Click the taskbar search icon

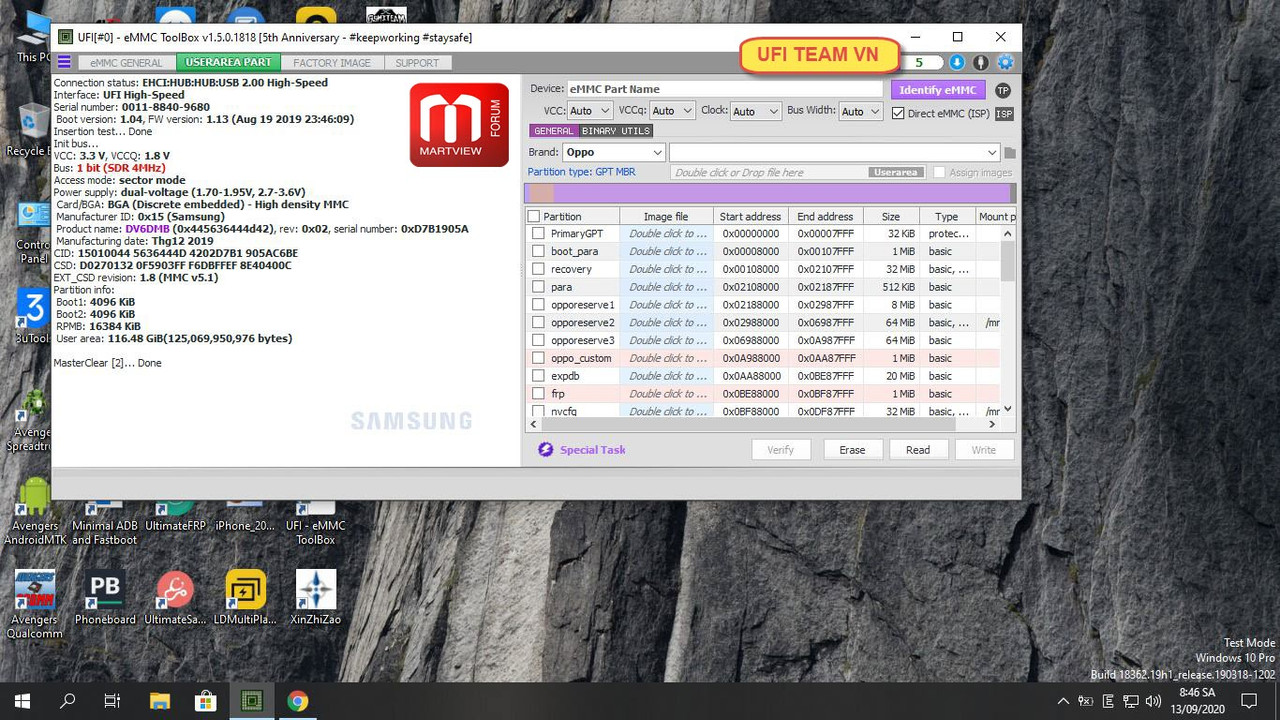(x=68, y=700)
